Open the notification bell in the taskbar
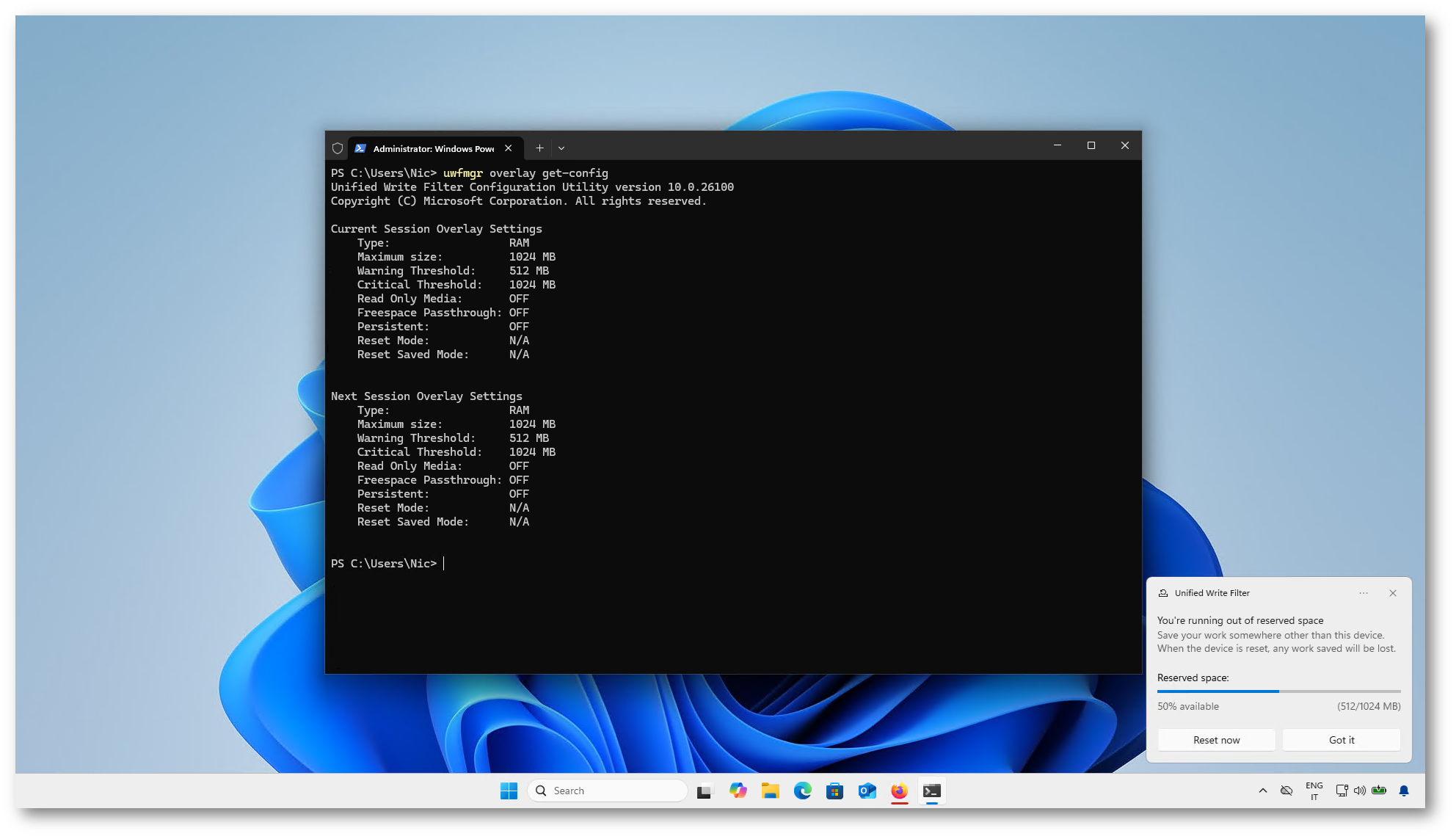Screen dimensions: 1456x839 click(1404, 791)
